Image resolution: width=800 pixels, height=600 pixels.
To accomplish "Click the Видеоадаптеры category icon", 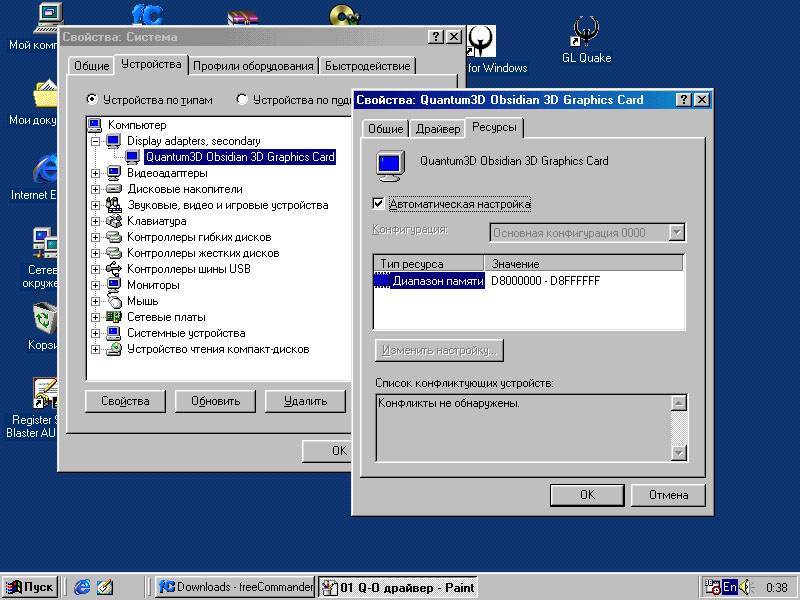I will tap(114, 173).
